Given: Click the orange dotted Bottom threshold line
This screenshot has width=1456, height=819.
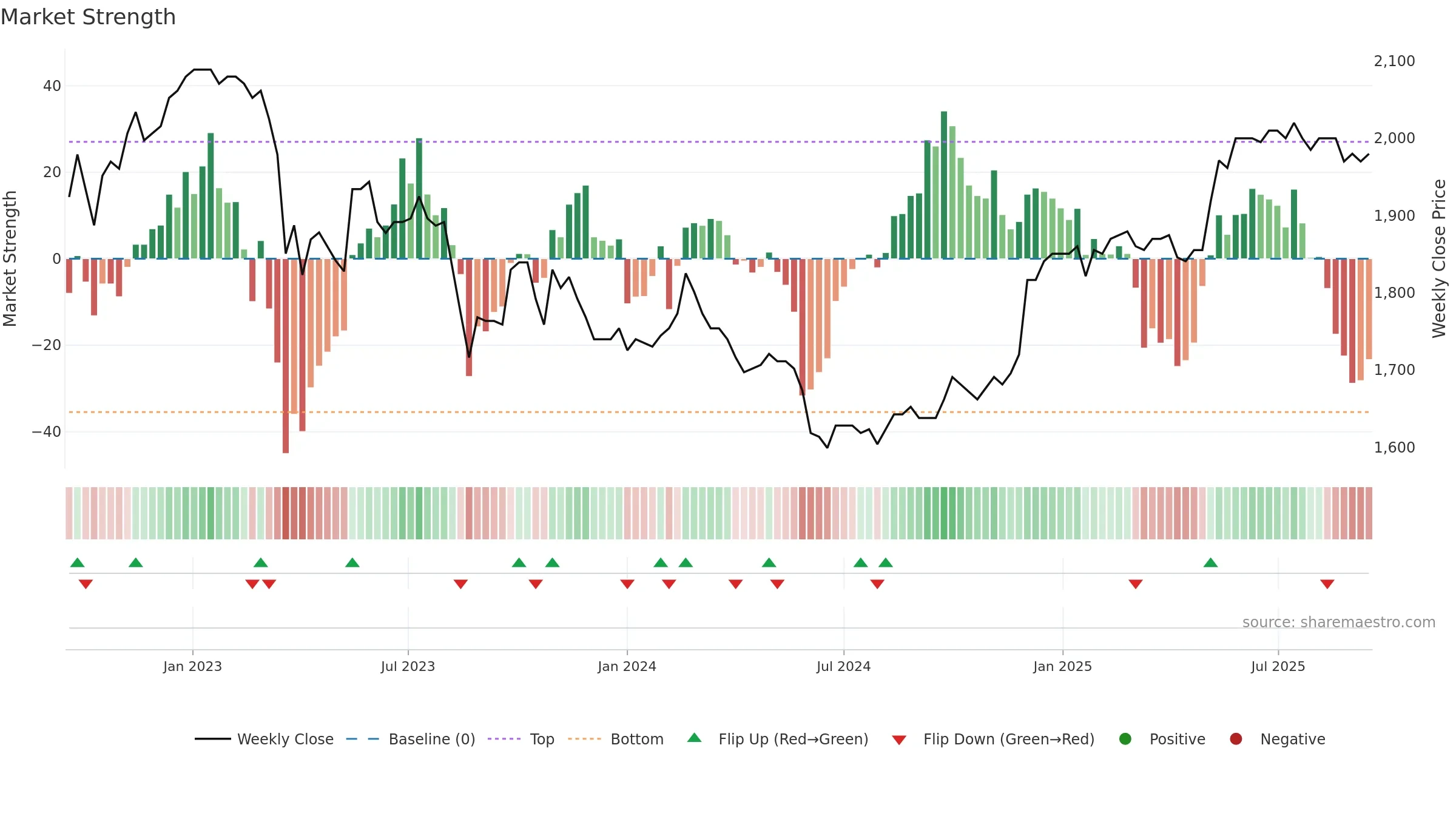Looking at the screenshot, I should [x=719, y=412].
